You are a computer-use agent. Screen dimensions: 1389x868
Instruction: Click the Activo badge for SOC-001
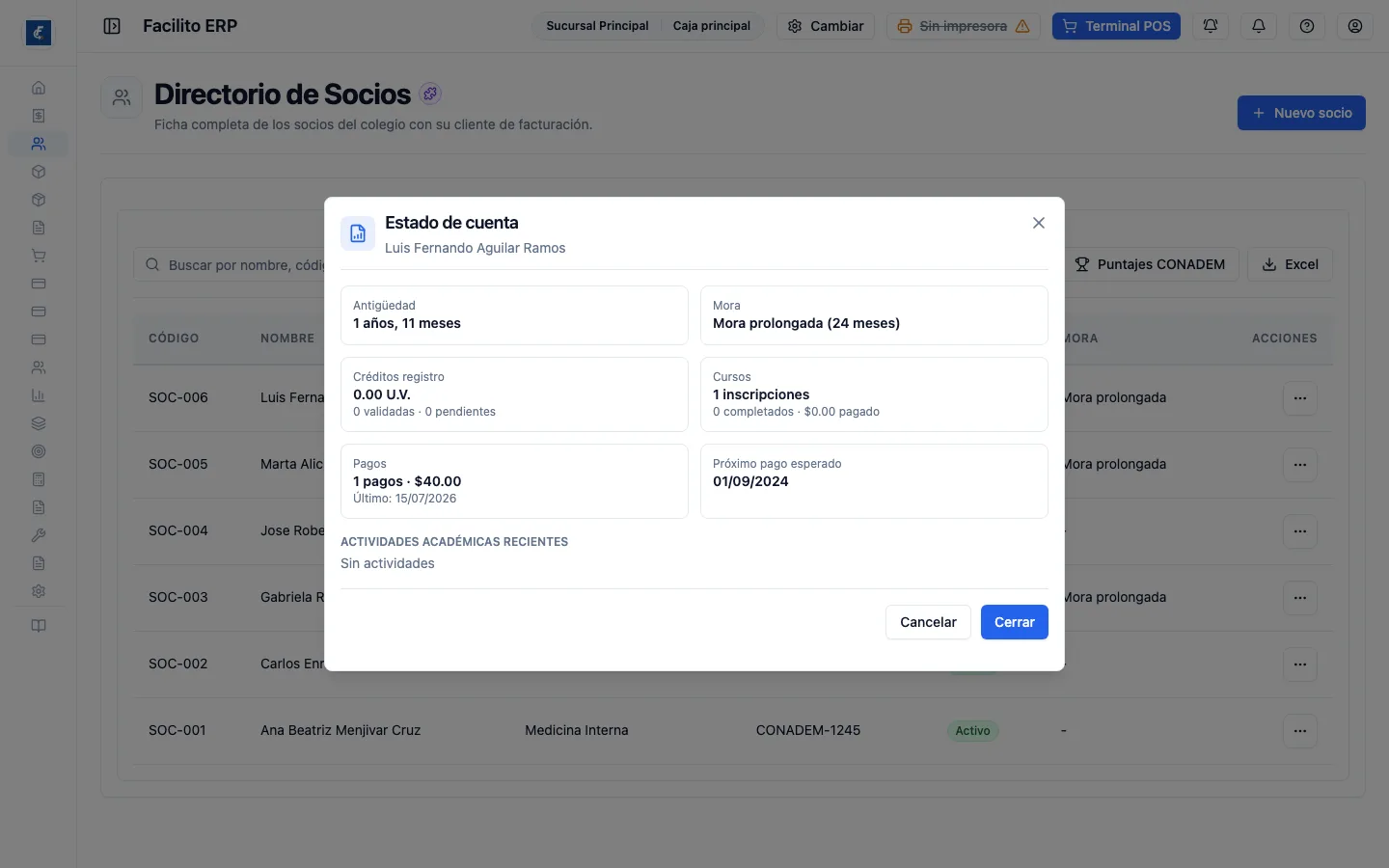click(972, 731)
